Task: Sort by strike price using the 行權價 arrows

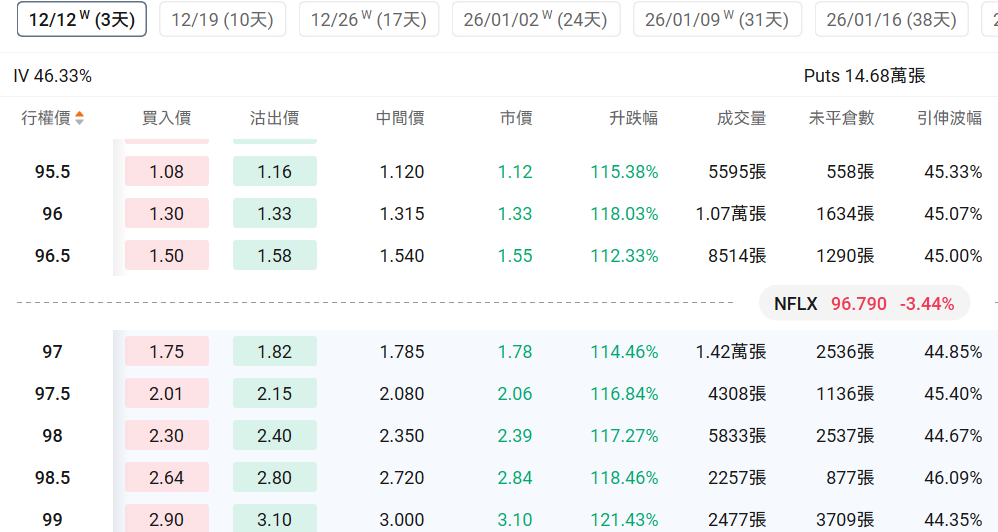Action: [x=79, y=118]
